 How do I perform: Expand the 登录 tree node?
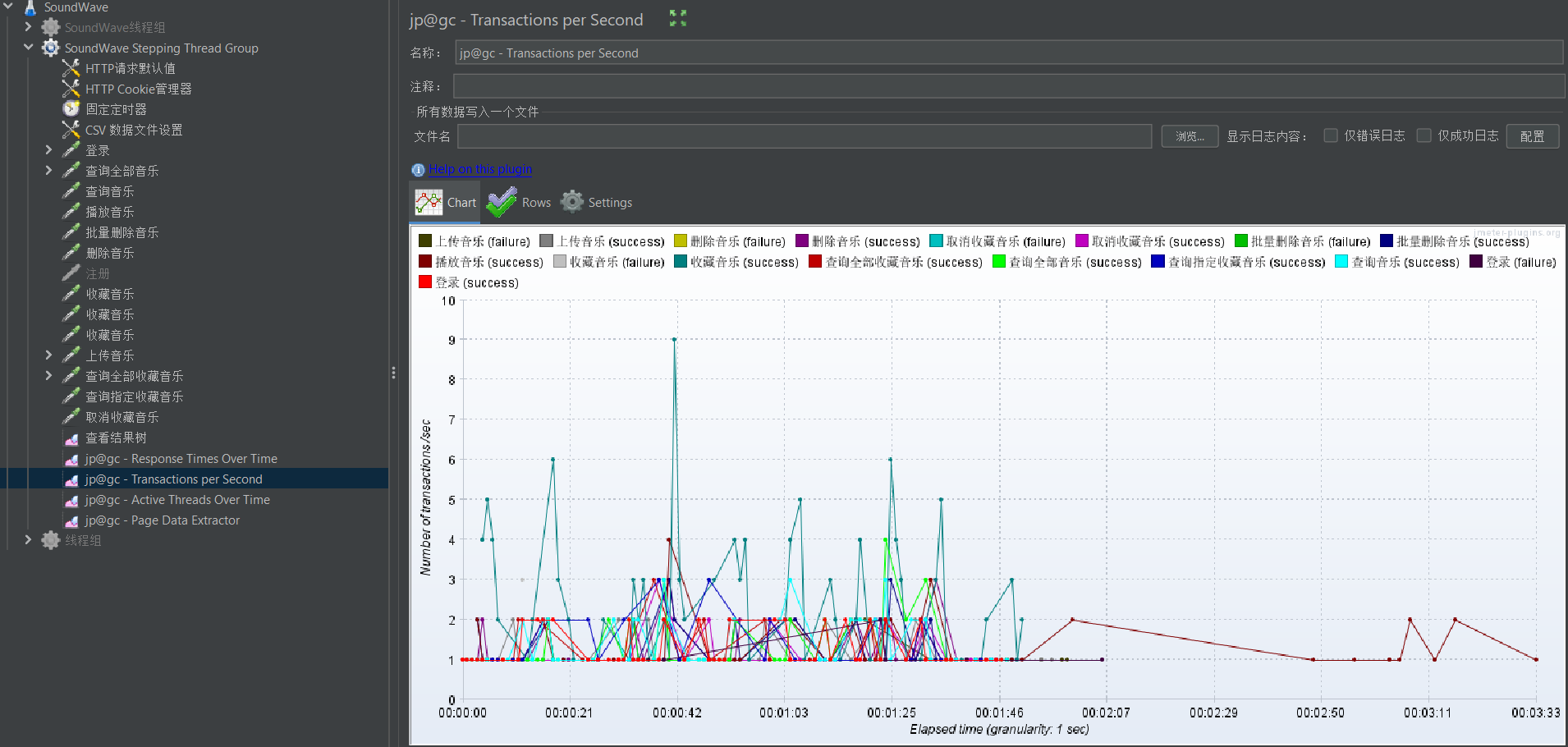click(x=48, y=150)
